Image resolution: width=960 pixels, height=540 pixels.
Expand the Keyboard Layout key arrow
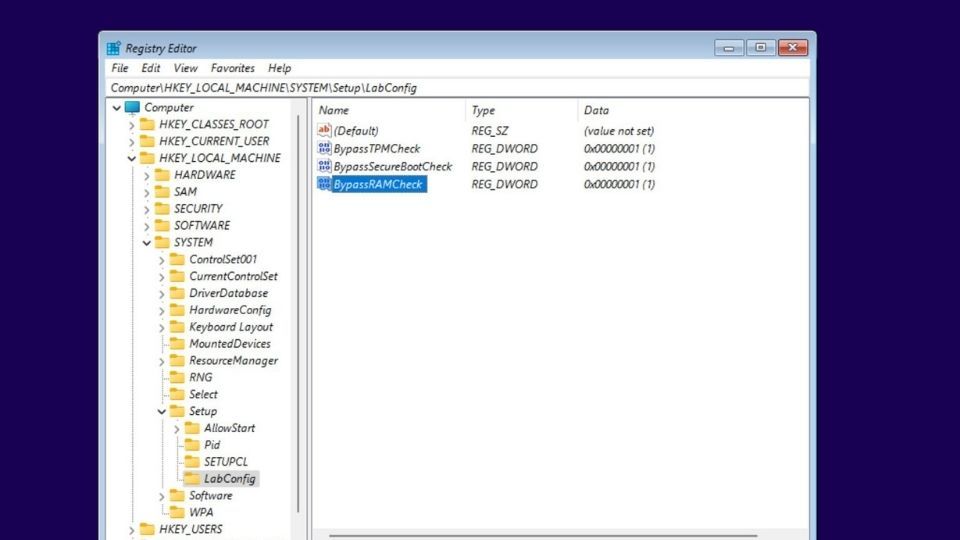point(162,328)
